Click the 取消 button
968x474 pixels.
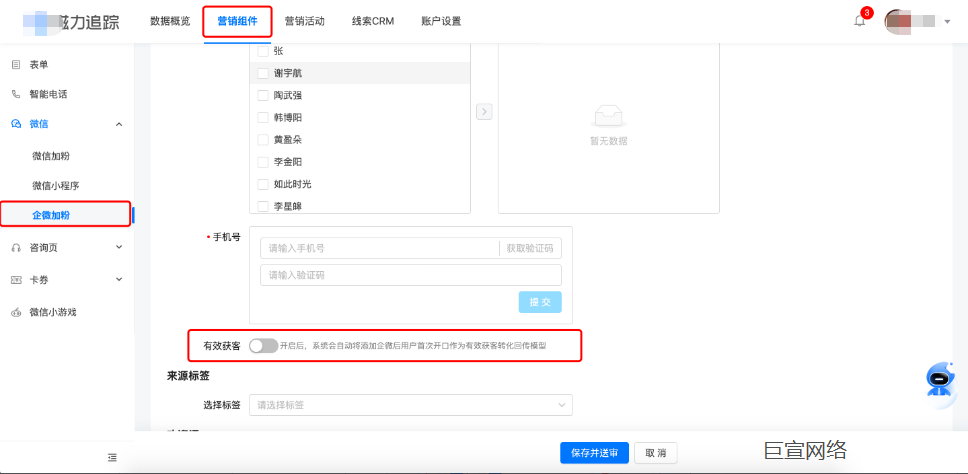click(x=656, y=453)
